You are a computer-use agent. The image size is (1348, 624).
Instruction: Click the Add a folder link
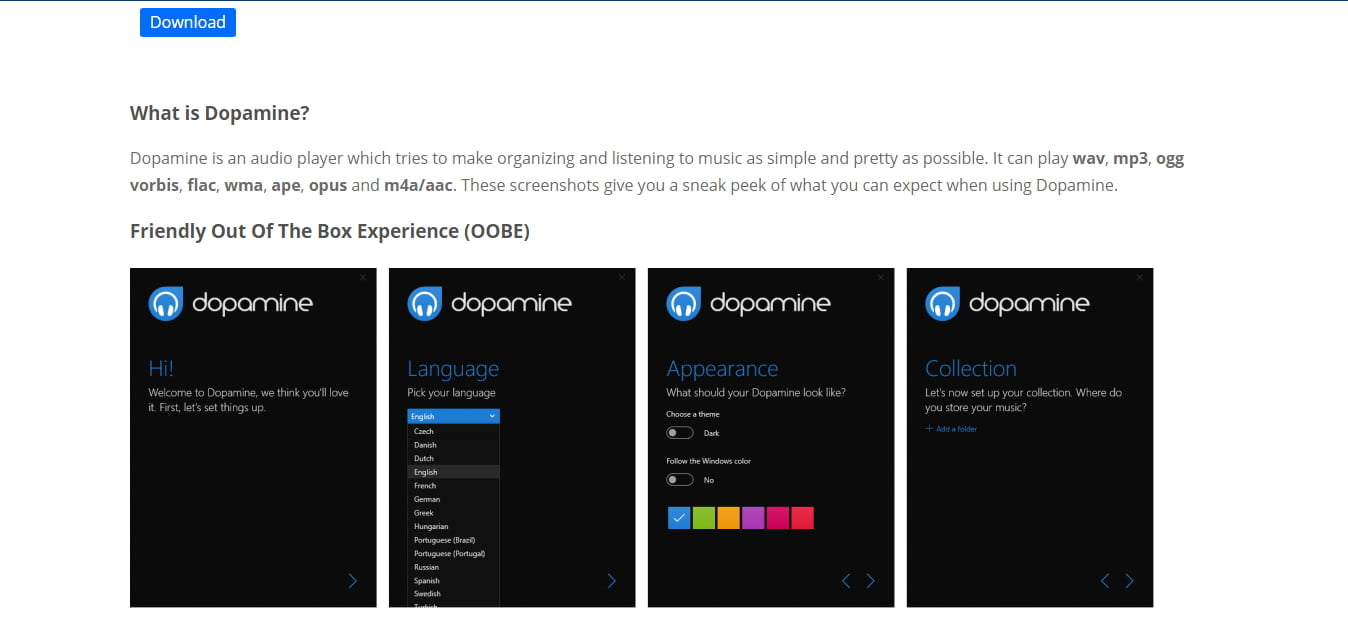tap(951, 429)
